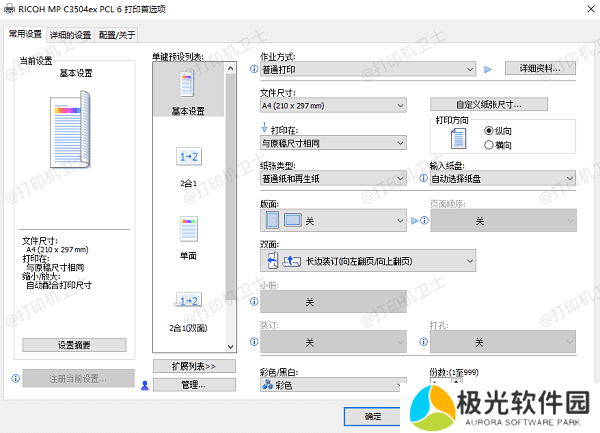Open the 输入纸盘 dropdown
The height and width of the screenshot is (433, 600).
tap(504, 178)
